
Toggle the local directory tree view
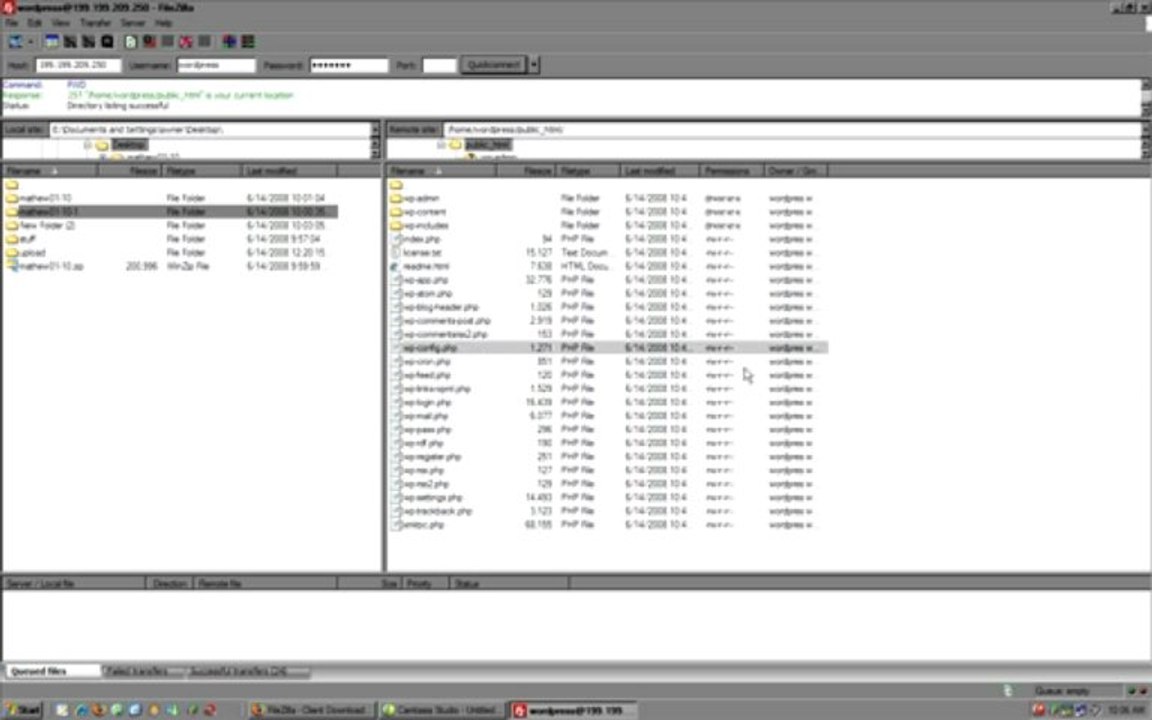[x=70, y=42]
